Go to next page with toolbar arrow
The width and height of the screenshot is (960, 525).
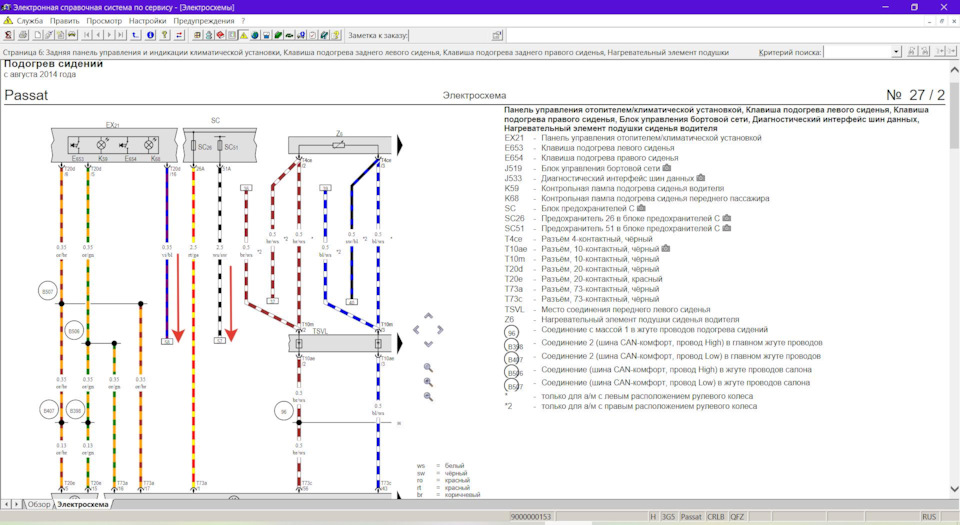pos(110,35)
